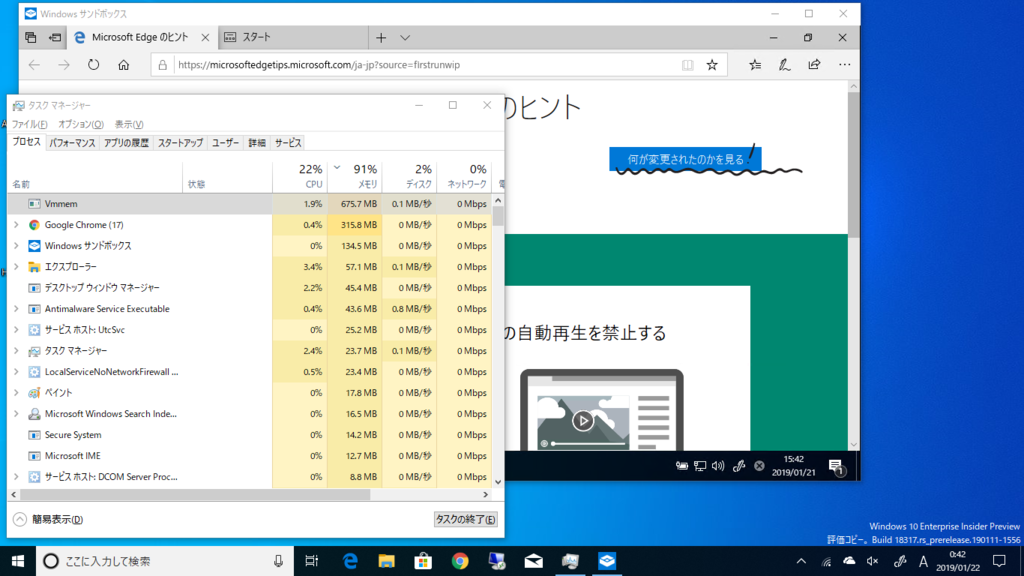Image resolution: width=1024 pixels, height=576 pixels.
Task: Switch to サービス tab
Action: [x=288, y=142]
